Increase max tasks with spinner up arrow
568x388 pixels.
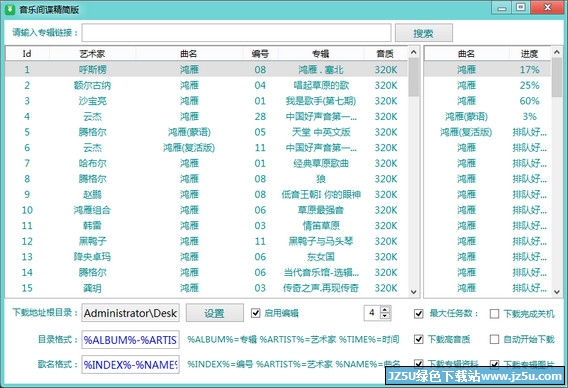click(385, 309)
